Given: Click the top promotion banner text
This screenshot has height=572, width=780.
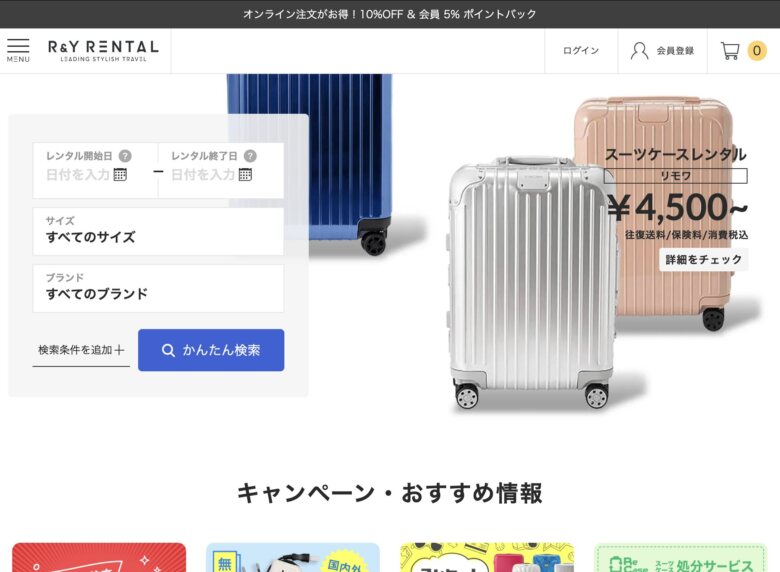Looking at the screenshot, I should pyautogui.click(x=390, y=14).
